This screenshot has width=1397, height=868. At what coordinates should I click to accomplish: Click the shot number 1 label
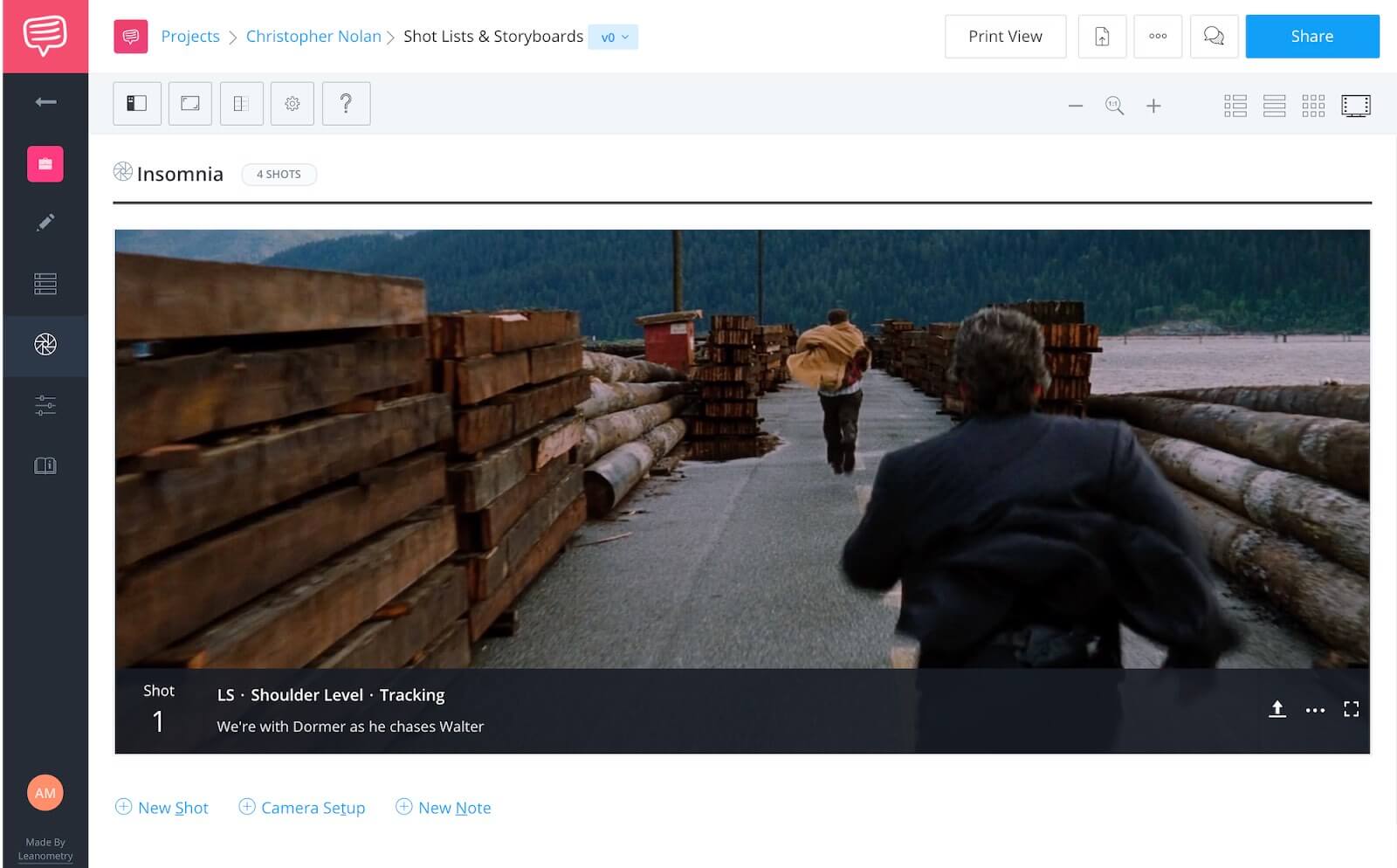pos(159,709)
